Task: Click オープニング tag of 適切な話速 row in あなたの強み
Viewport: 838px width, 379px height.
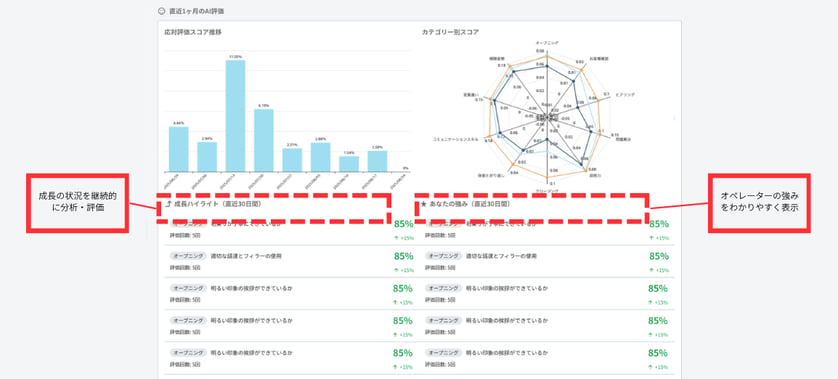Action: point(444,257)
